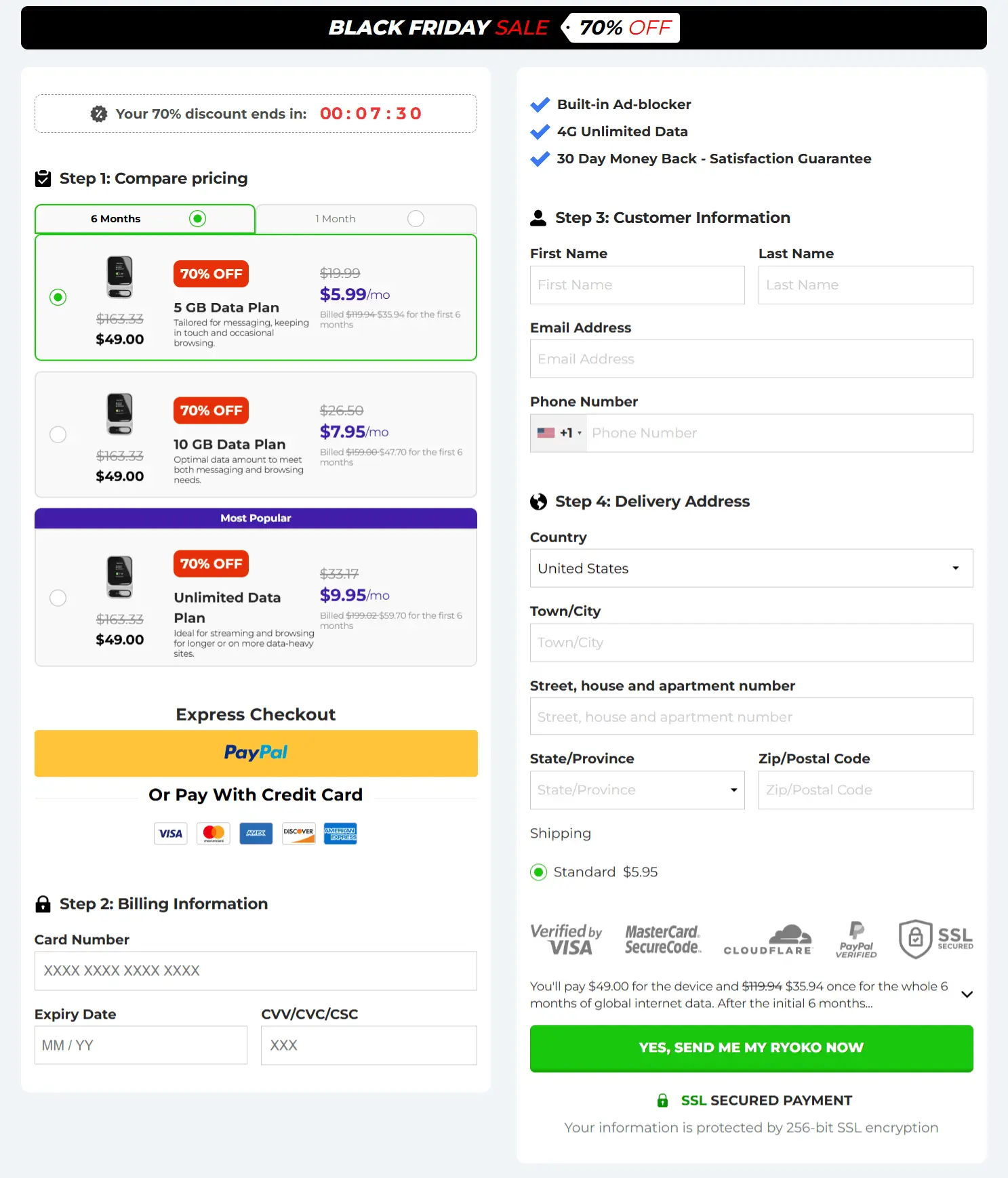The width and height of the screenshot is (1008, 1178).
Task: Click the AMEX card icon
Action: [x=256, y=834]
